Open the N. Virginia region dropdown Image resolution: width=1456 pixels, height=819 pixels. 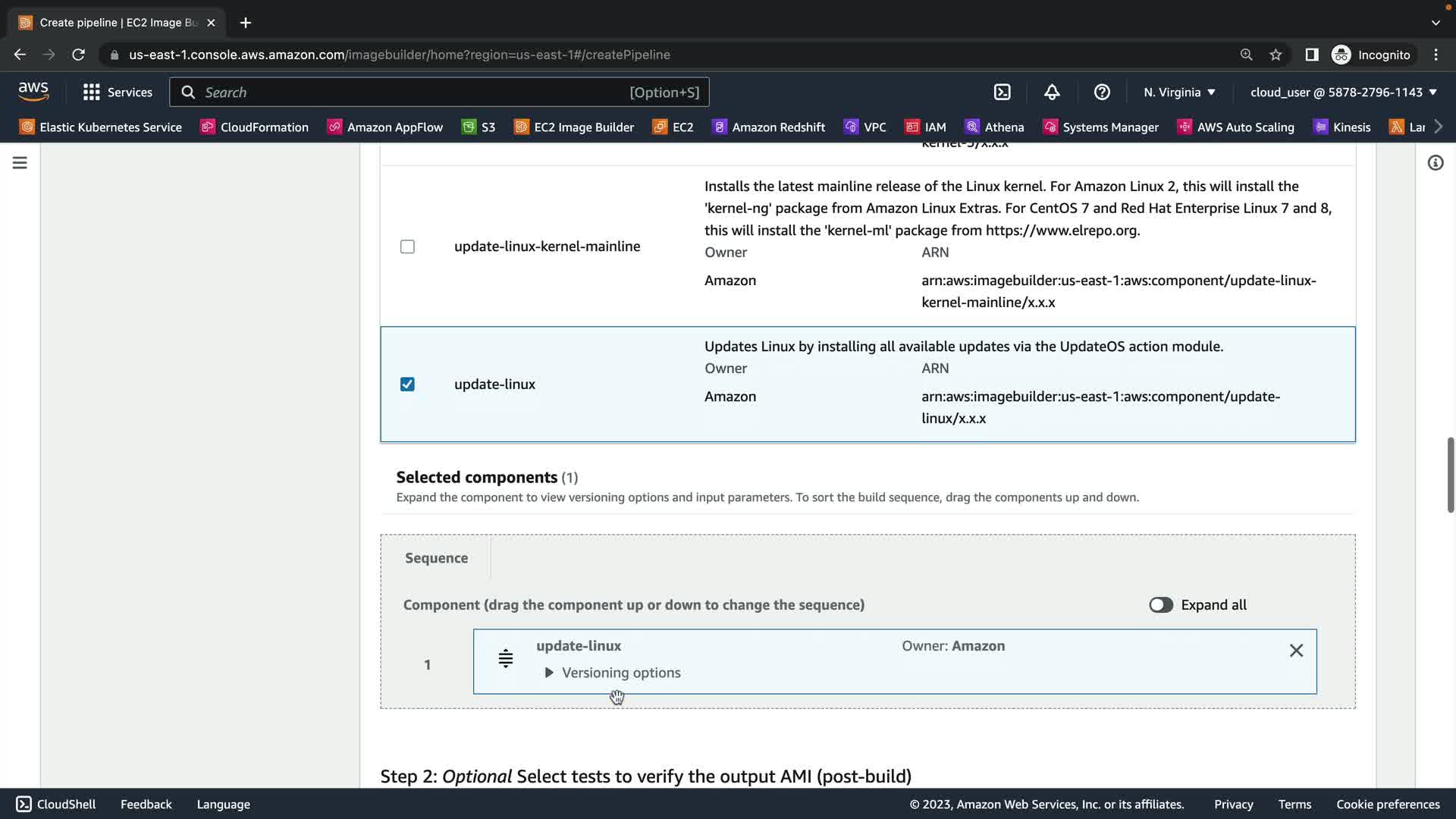click(x=1179, y=93)
